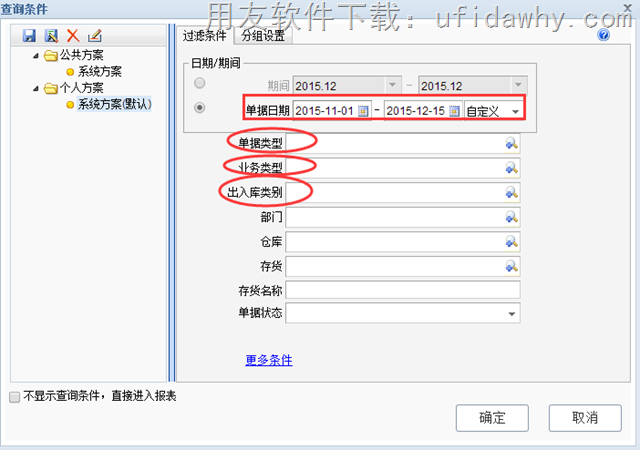The image size is (640, 450).
Task: Select the 单据日期 radio button
Action: [200, 108]
